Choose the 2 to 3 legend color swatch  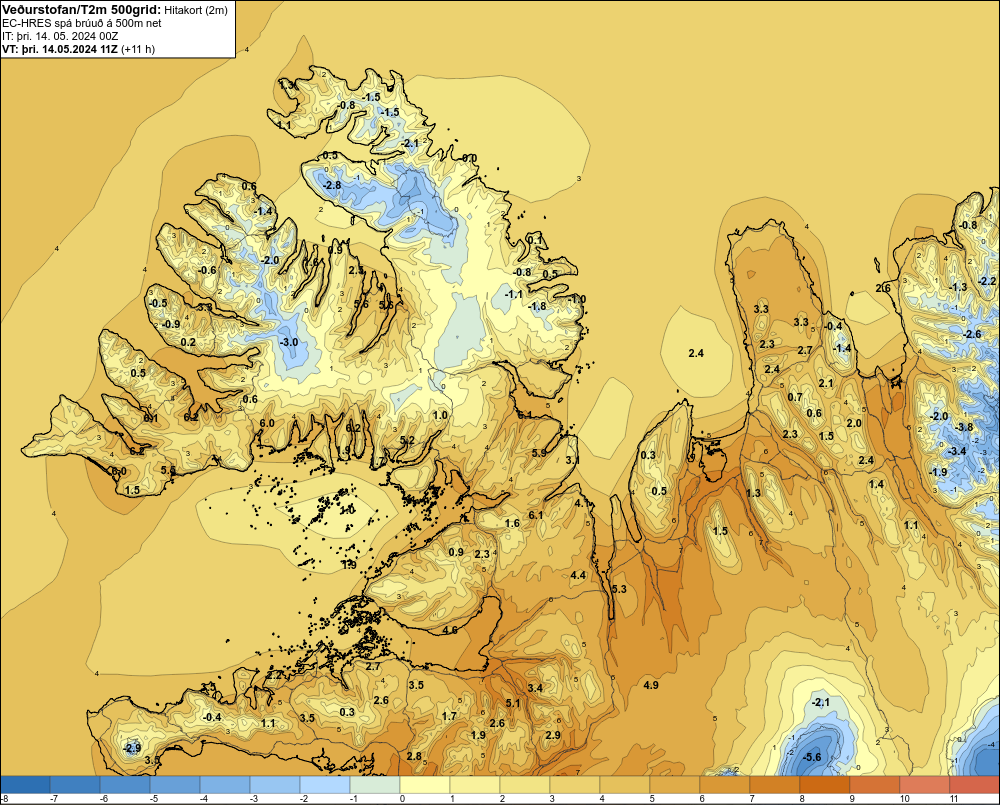[x=526, y=784]
